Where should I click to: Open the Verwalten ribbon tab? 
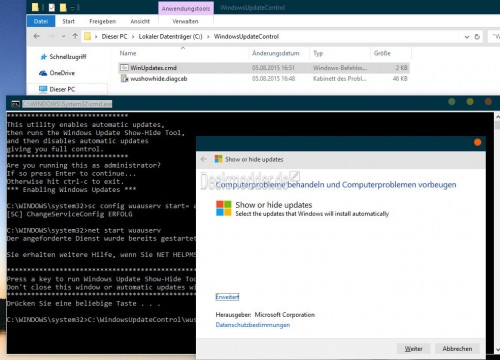pyautogui.click(x=185, y=21)
